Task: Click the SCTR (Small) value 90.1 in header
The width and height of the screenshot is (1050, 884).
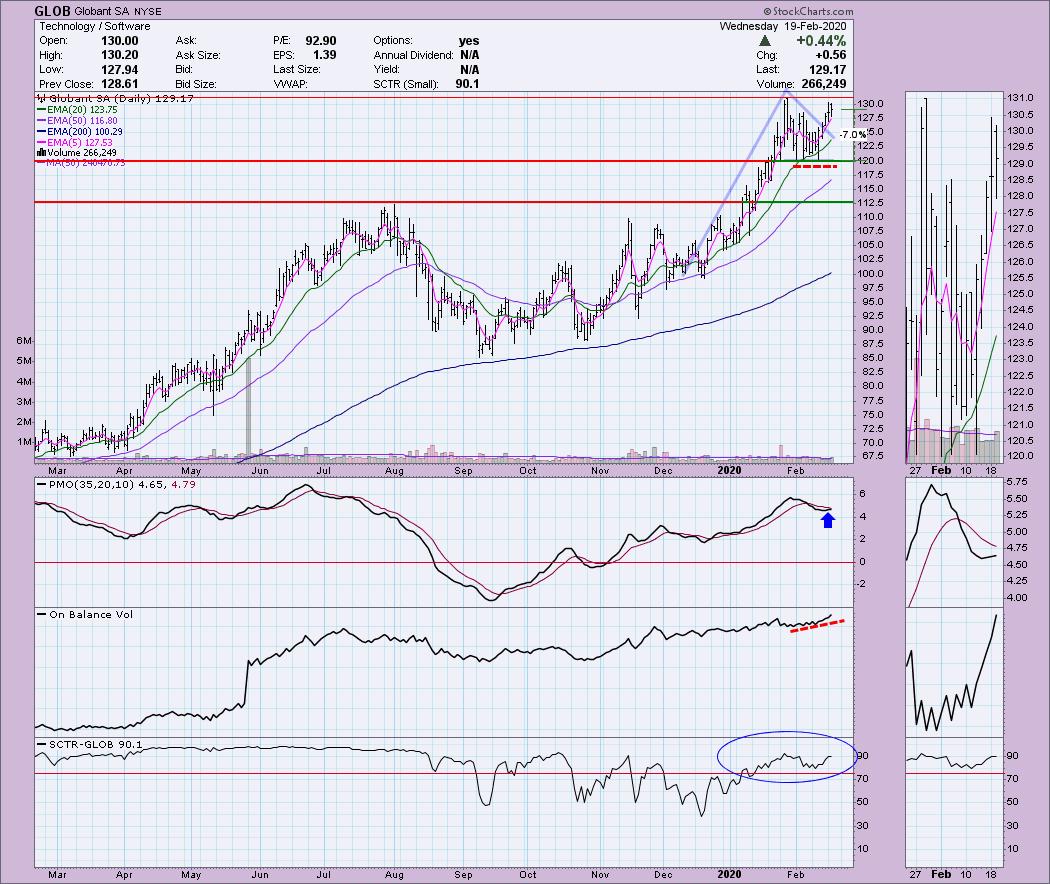Action: 467,84
